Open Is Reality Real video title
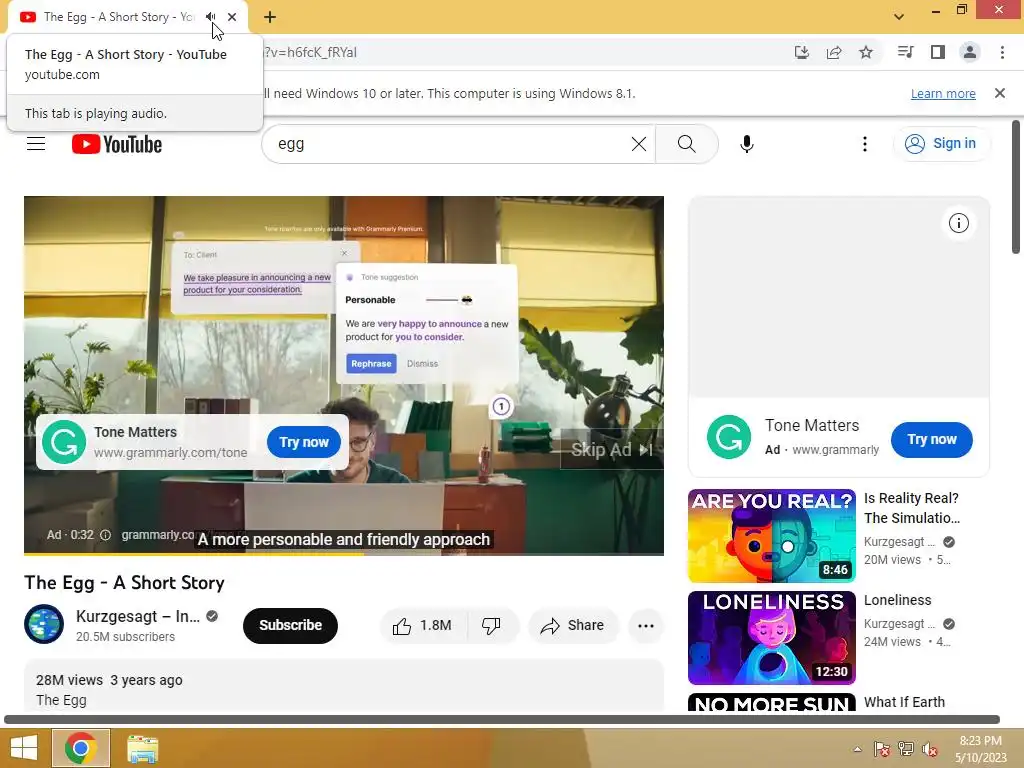 [x=912, y=508]
